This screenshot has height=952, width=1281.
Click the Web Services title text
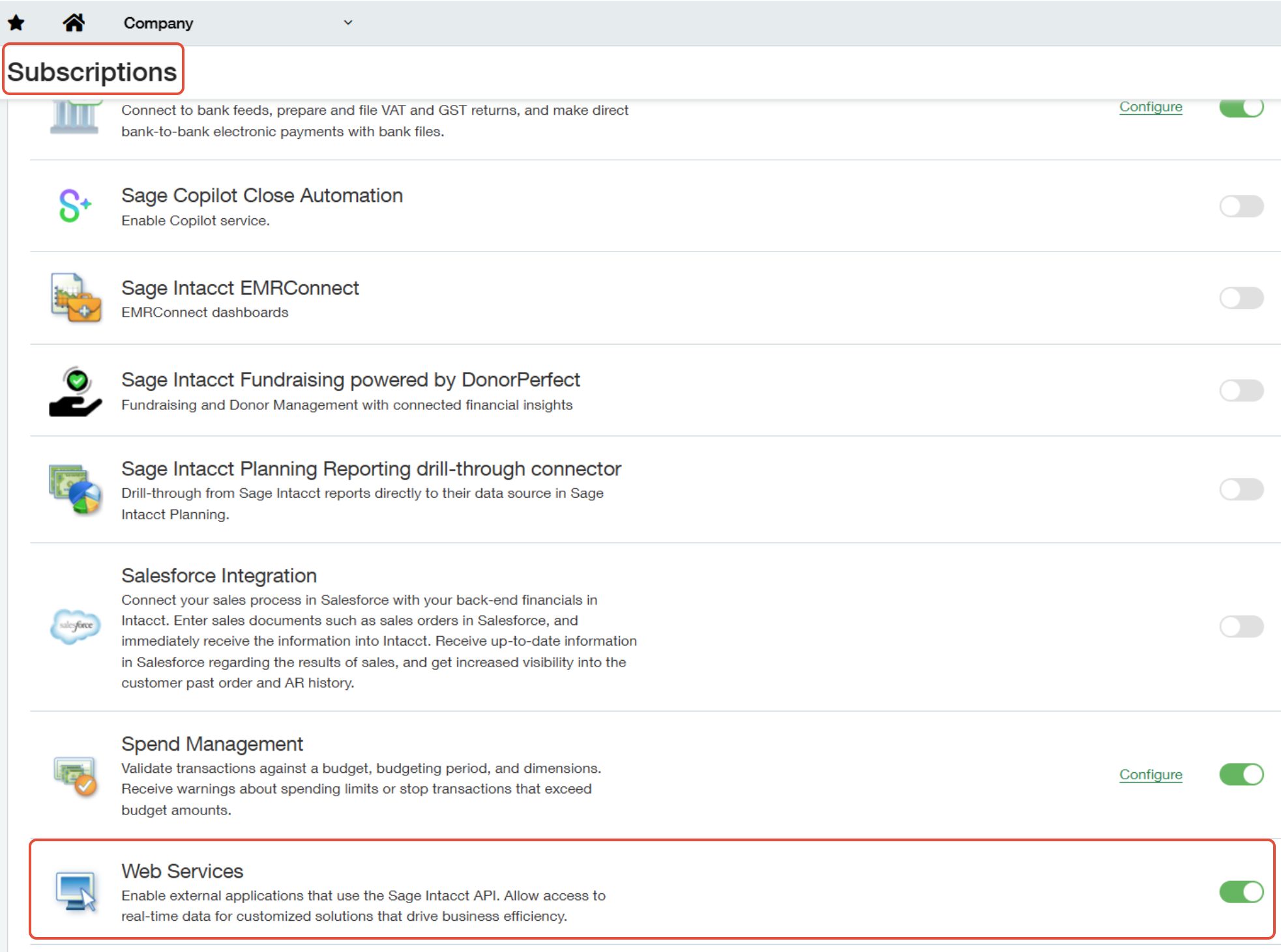tap(182, 871)
